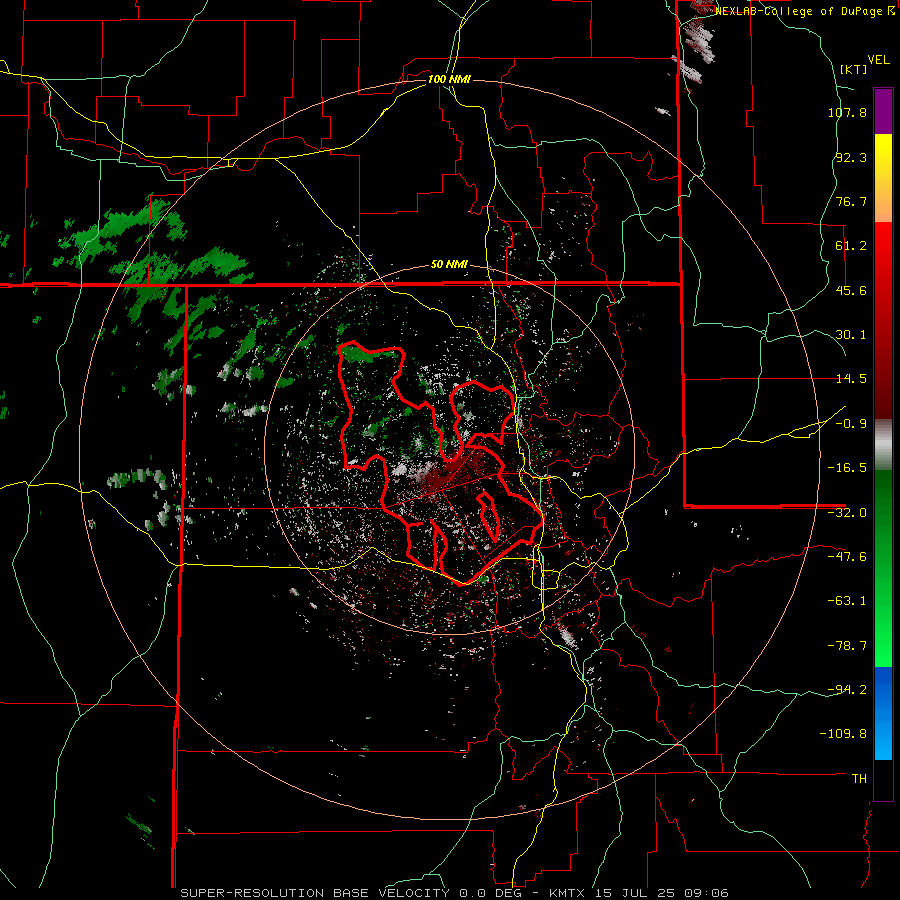Image resolution: width=900 pixels, height=900 pixels.
Task: Click the NEXLAB-College of DuPage credit text
Action: click(804, 11)
